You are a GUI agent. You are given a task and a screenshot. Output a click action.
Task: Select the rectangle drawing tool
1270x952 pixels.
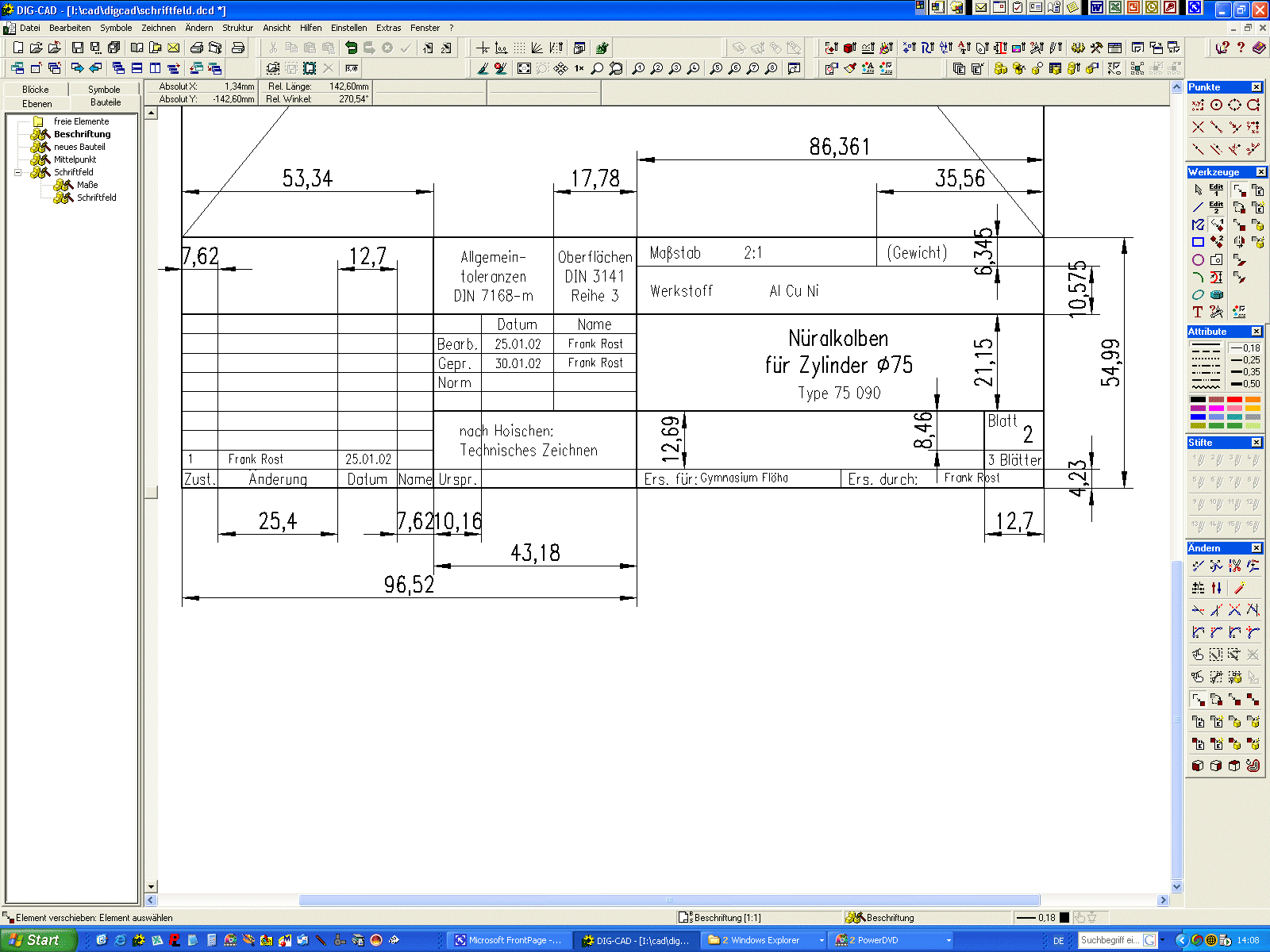point(1198,242)
